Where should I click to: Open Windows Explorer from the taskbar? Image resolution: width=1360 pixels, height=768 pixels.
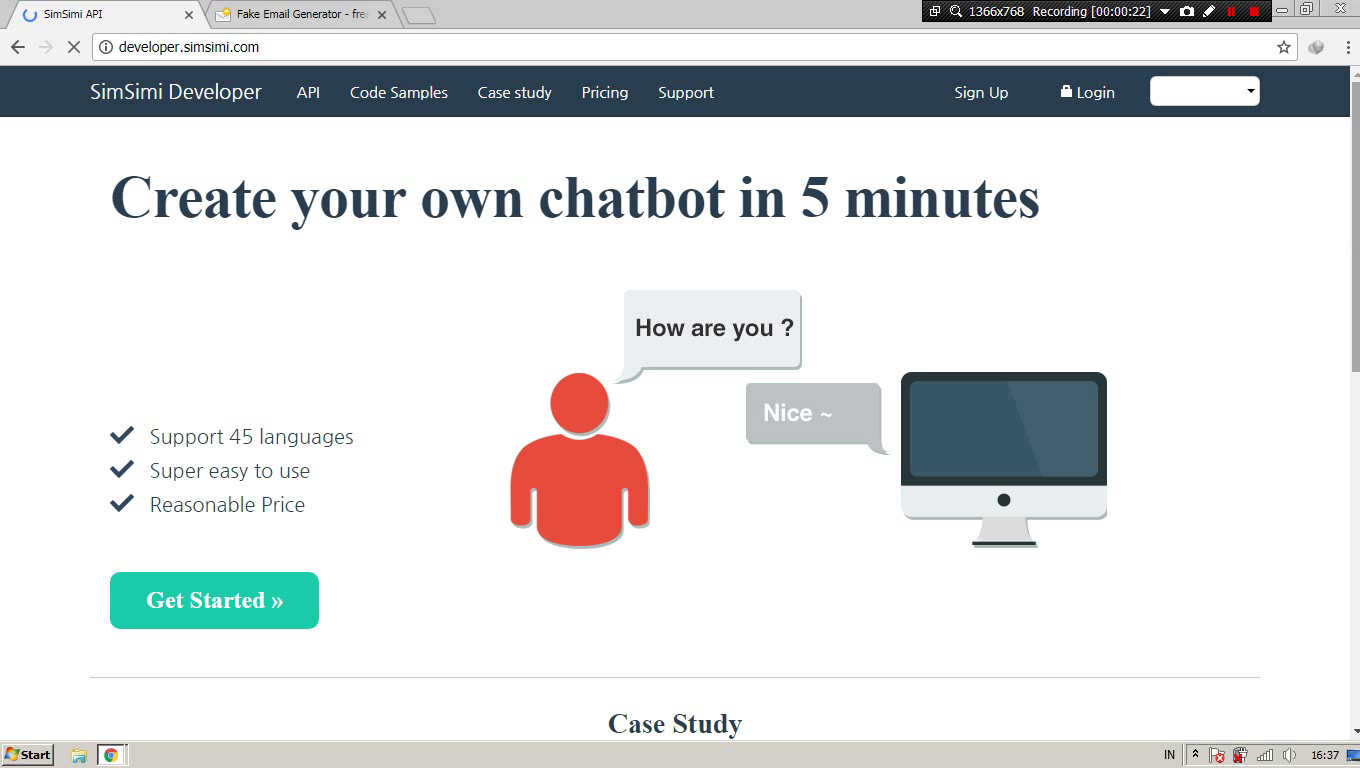[x=79, y=755]
